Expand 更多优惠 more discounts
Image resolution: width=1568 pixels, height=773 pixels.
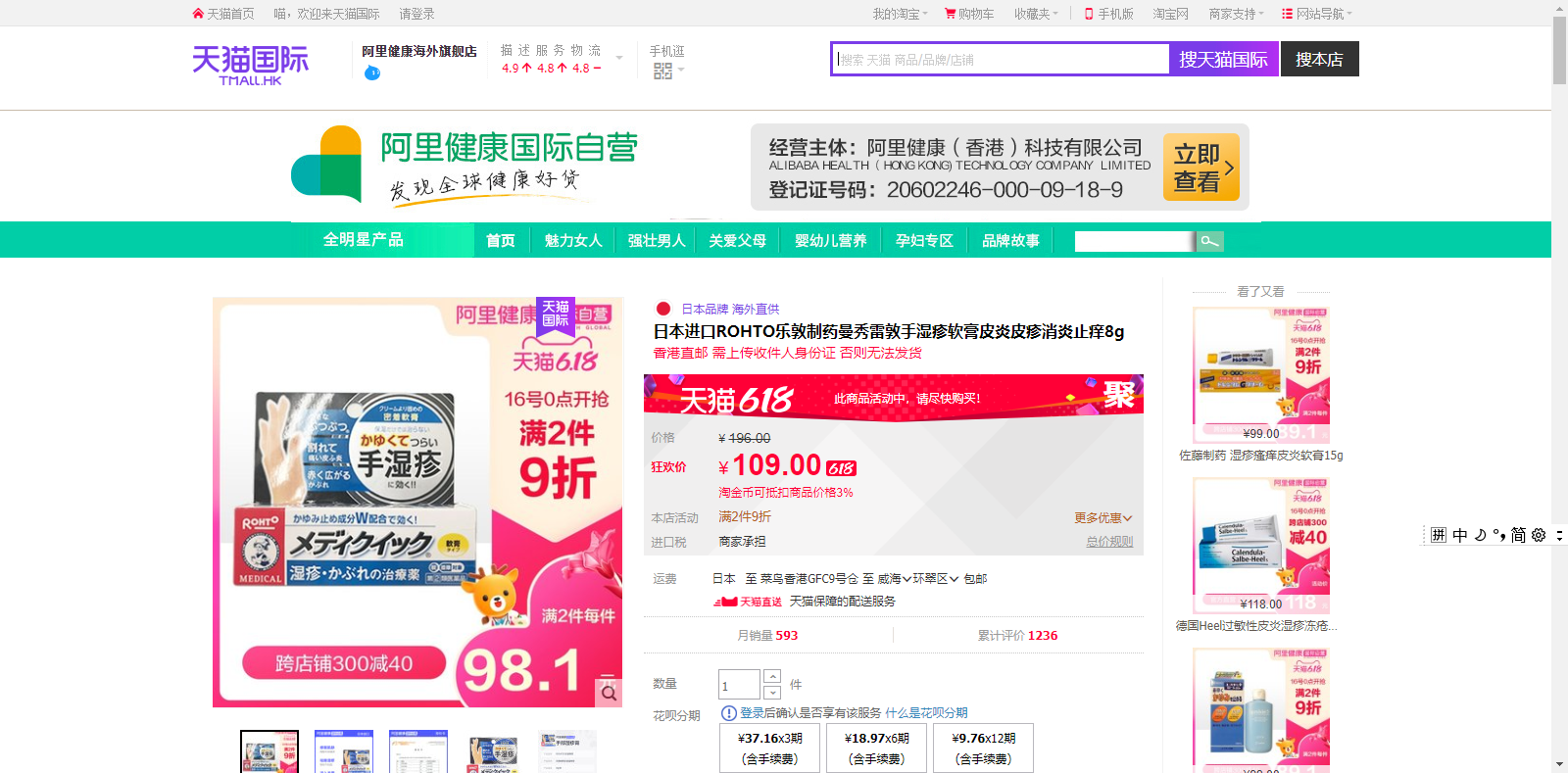click(1102, 517)
